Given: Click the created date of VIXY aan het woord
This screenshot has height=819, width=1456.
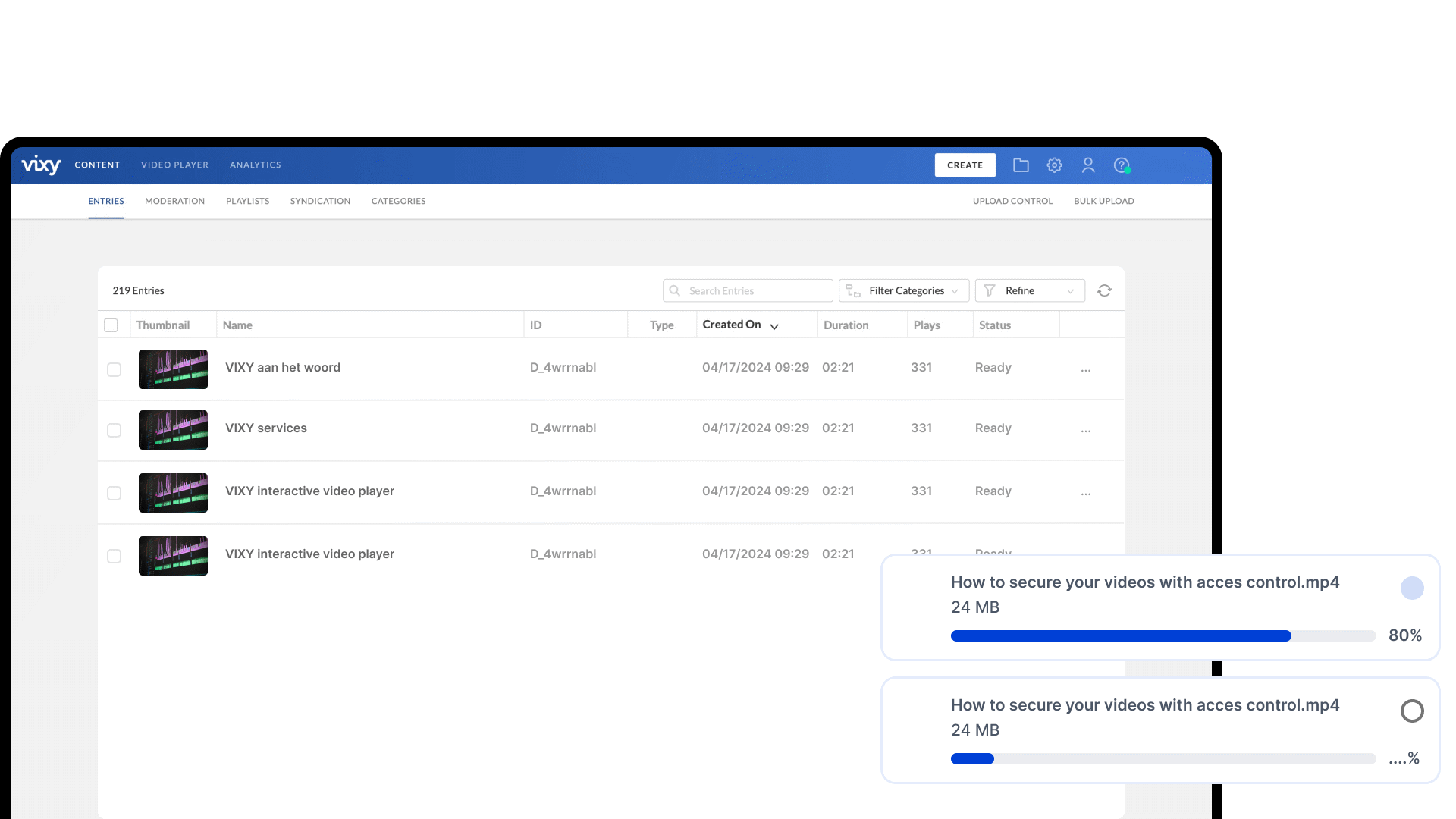Looking at the screenshot, I should coord(755,367).
